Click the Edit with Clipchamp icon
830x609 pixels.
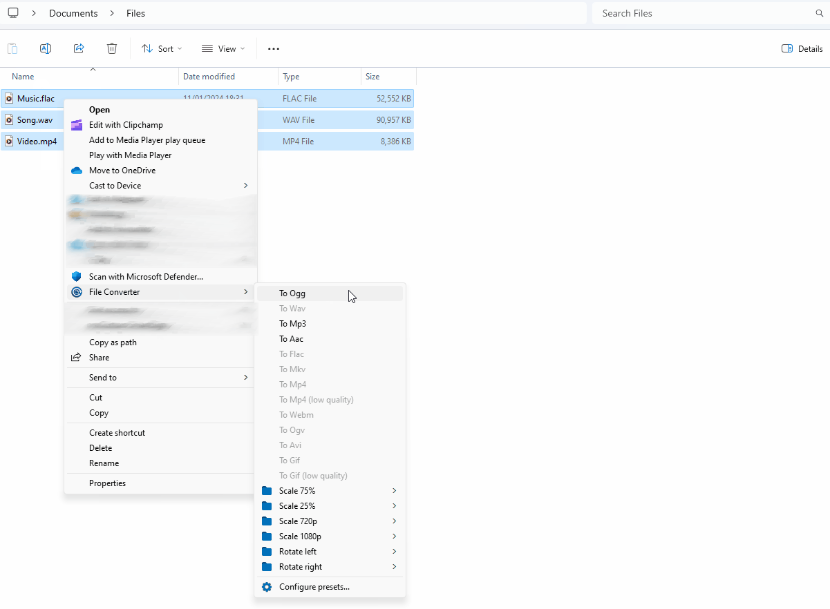point(76,125)
